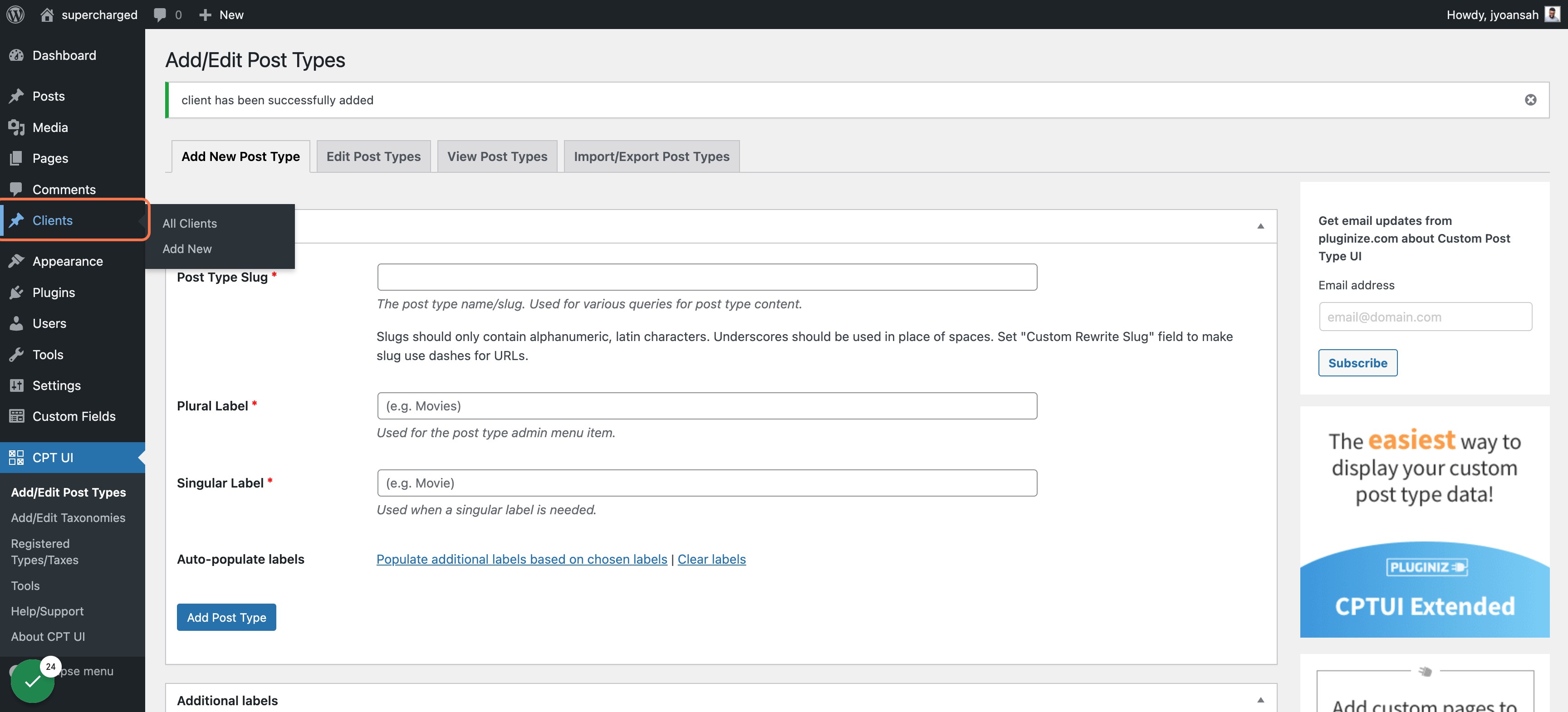Click the Appearance paintbrush icon
Image resolution: width=1568 pixels, height=712 pixels.
pos(16,261)
